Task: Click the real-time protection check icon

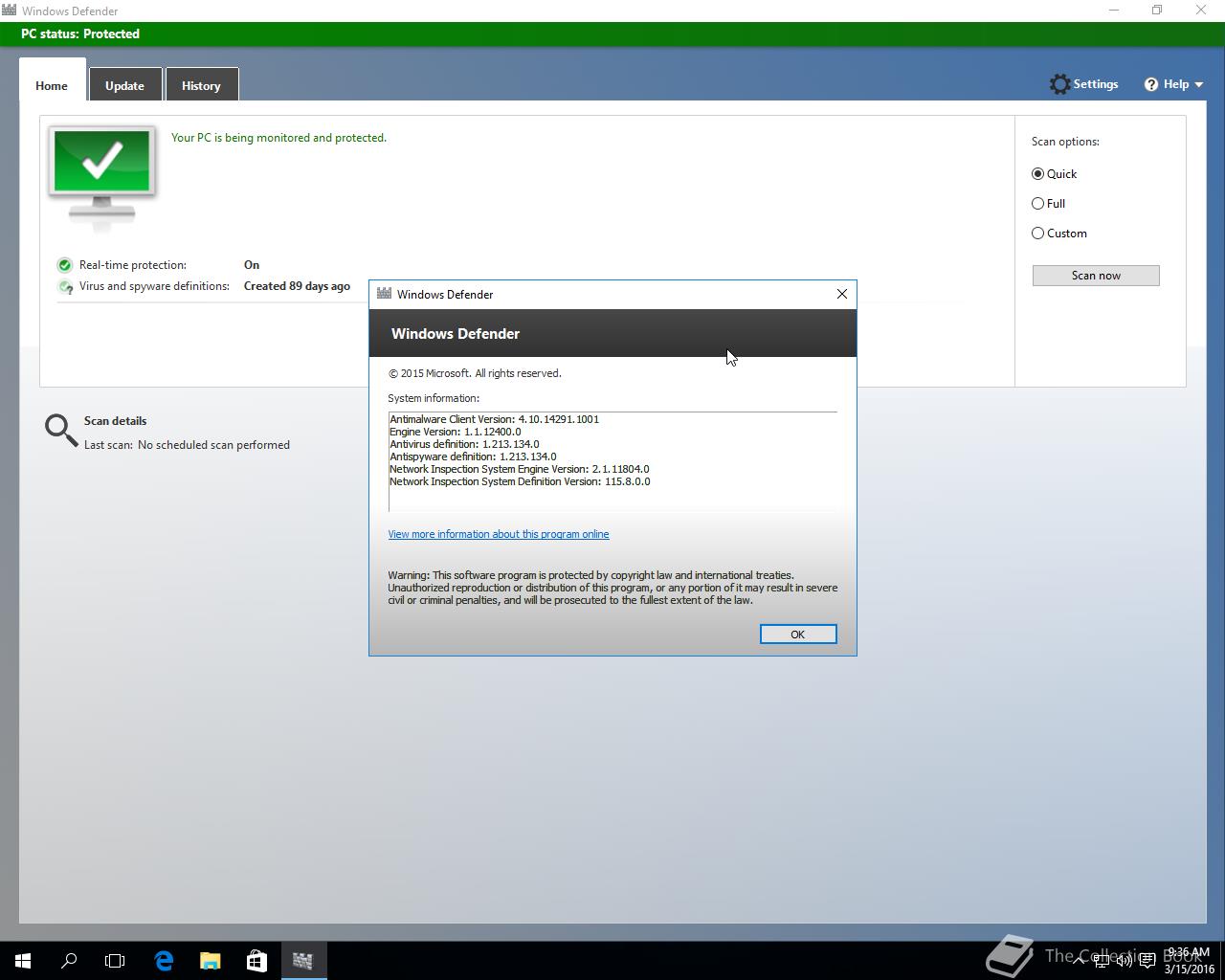Action: pos(65,265)
